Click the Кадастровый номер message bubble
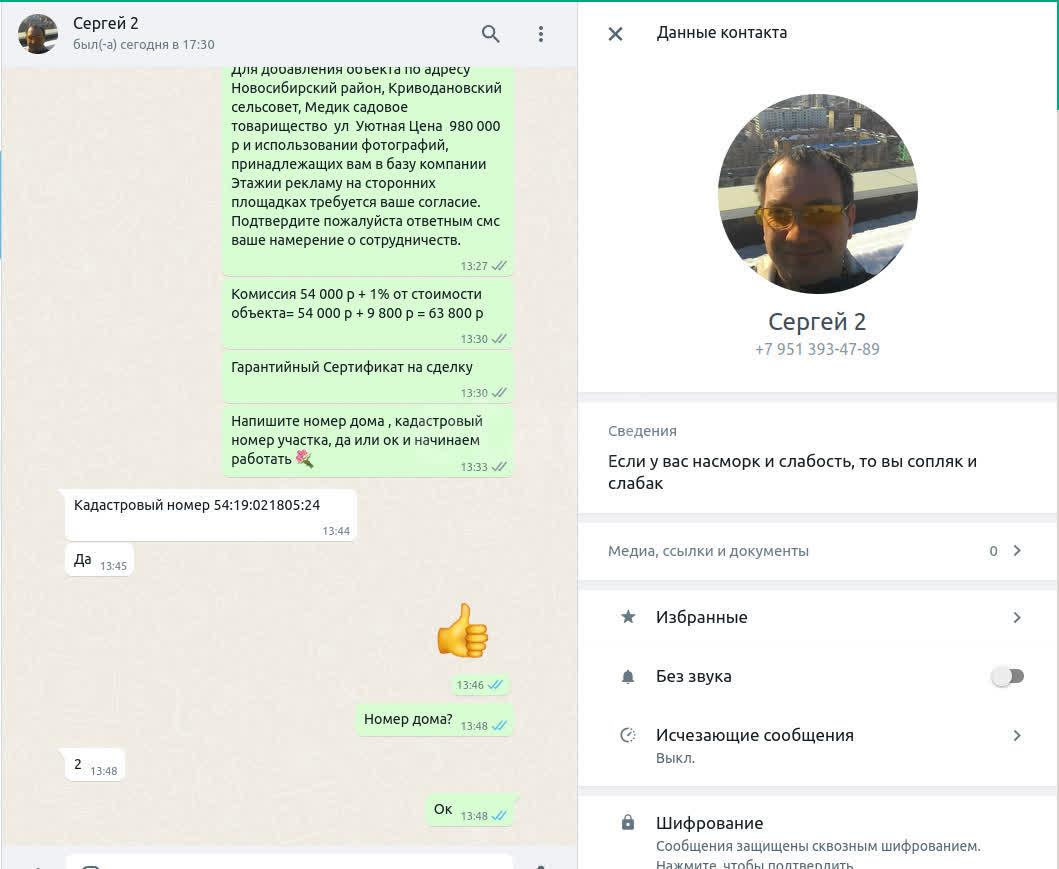 point(211,515)
